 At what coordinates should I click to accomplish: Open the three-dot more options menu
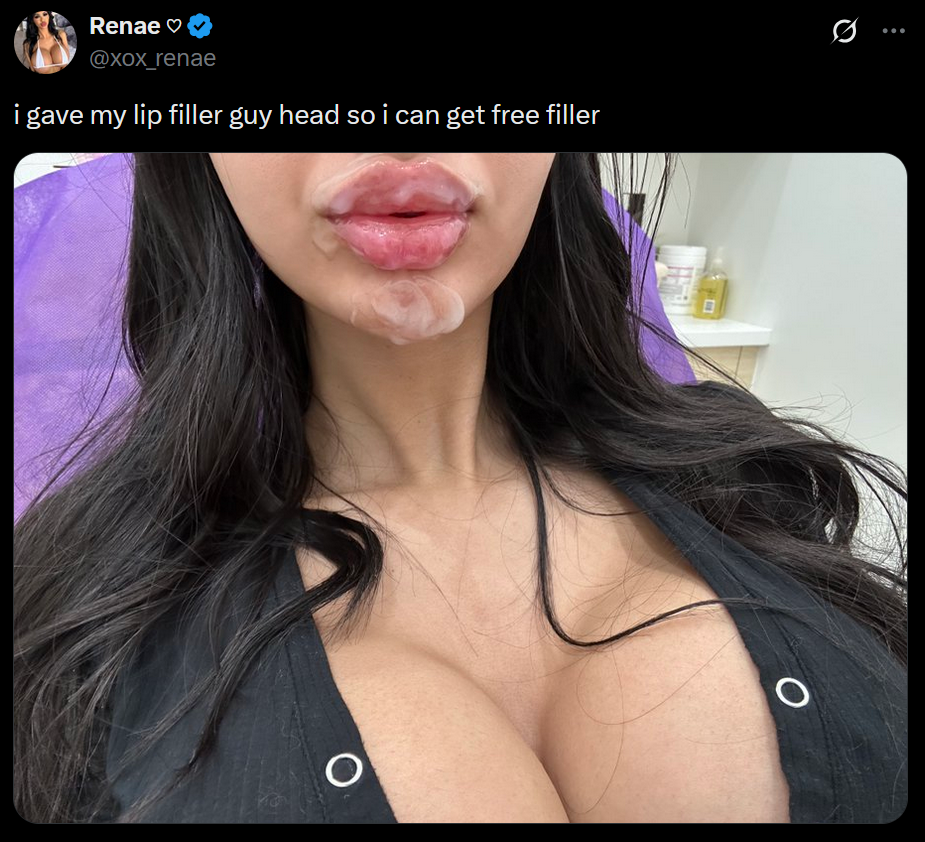click(x=893, y=31)
